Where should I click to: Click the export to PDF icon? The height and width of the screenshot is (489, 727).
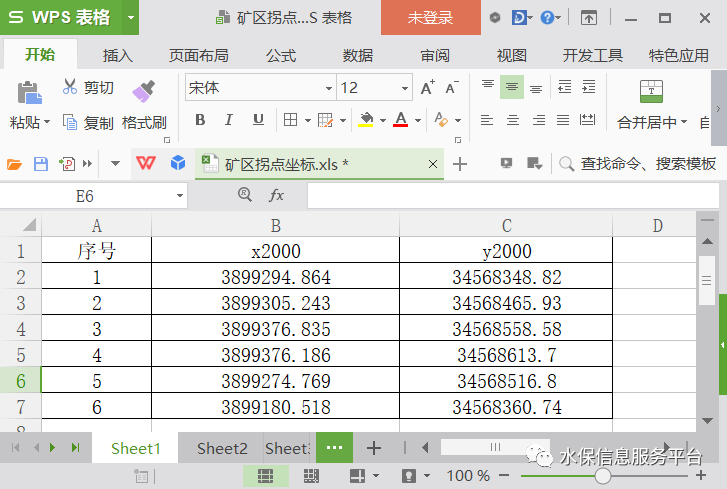point(67,164)
